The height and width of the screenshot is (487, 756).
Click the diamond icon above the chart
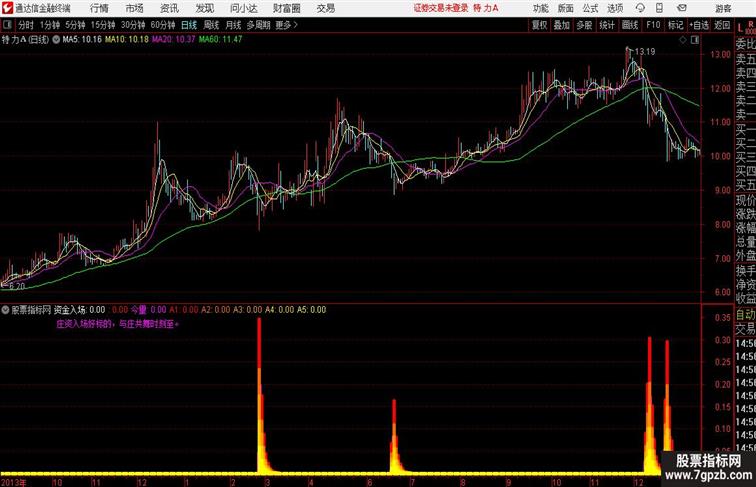click(683, 40)
